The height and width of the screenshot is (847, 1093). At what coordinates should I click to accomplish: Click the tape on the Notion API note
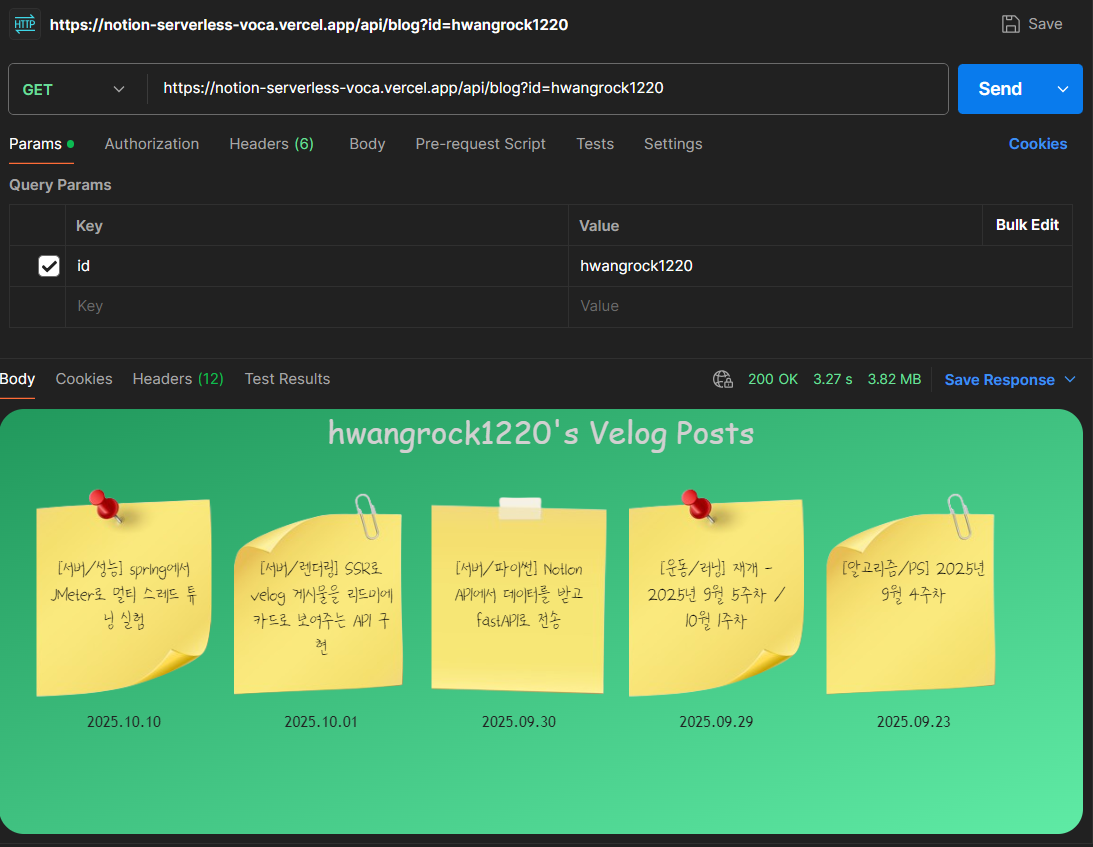click(x=520, y=508)
